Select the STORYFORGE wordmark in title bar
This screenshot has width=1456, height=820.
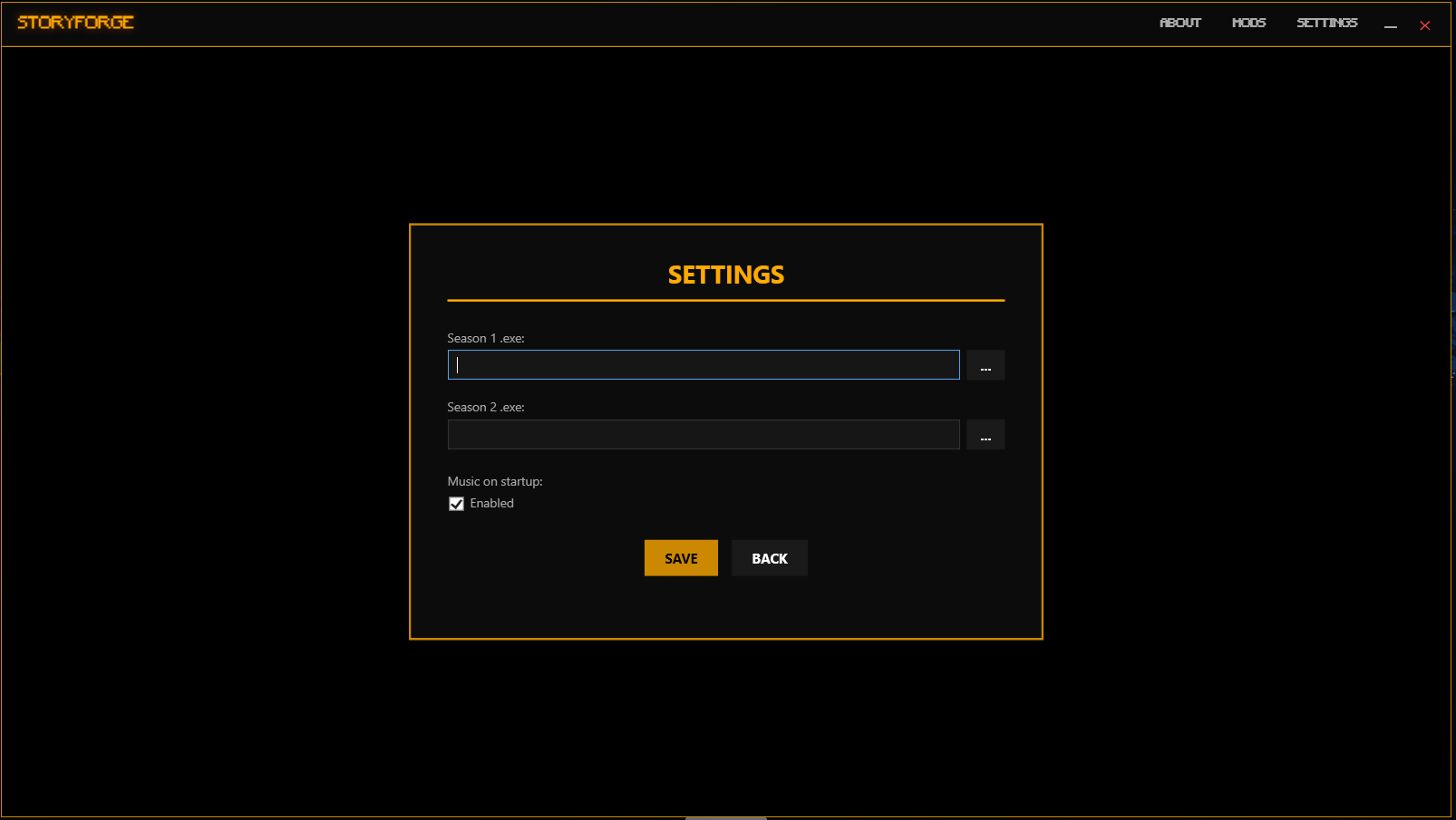click(76, 23)
